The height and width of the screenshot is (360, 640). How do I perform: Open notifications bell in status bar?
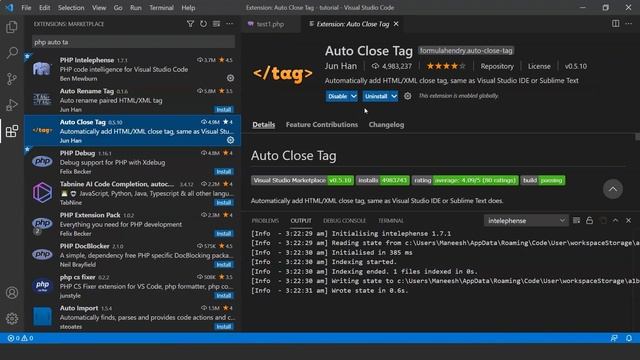tap(629, 338)
